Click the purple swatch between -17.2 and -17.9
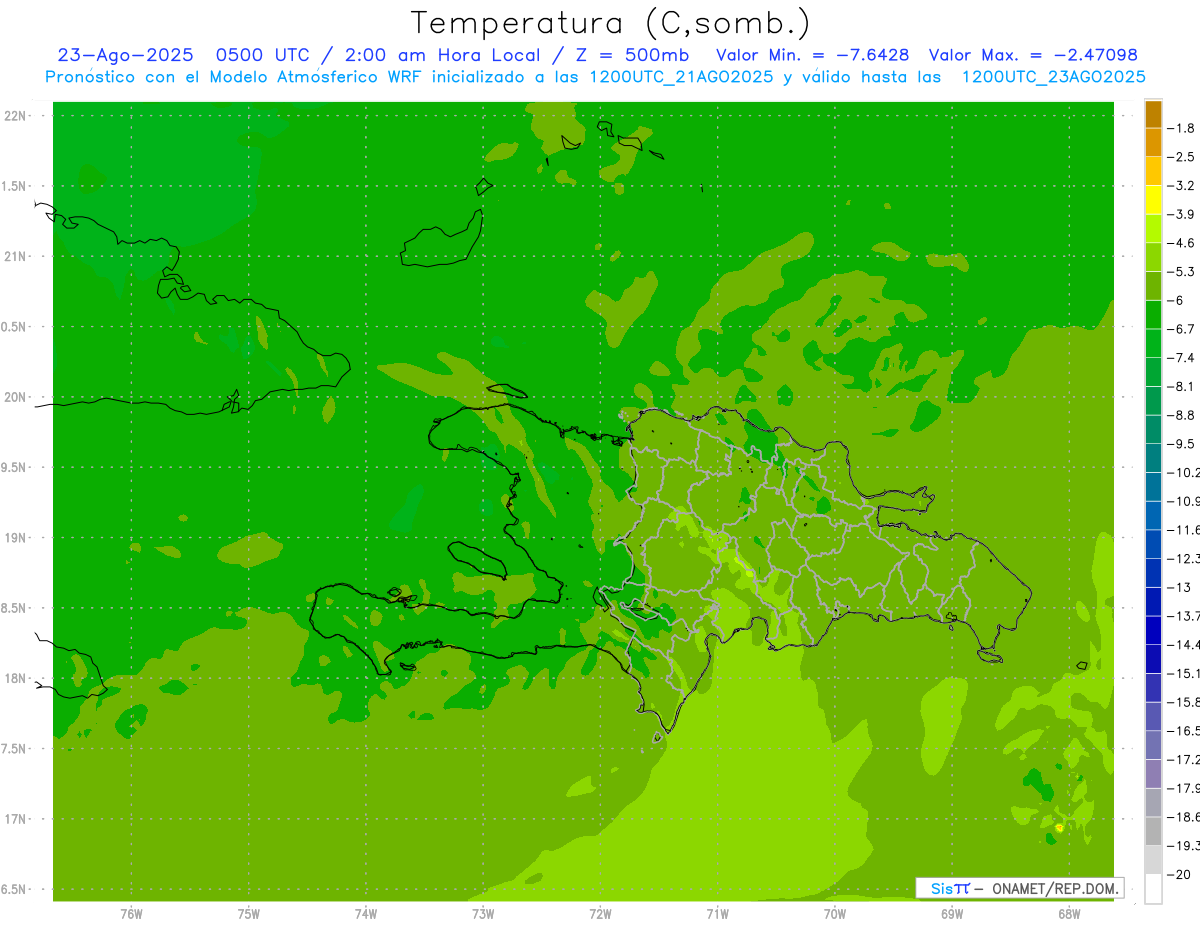The image size is (1200, 927). click(x=1153, y=773)
